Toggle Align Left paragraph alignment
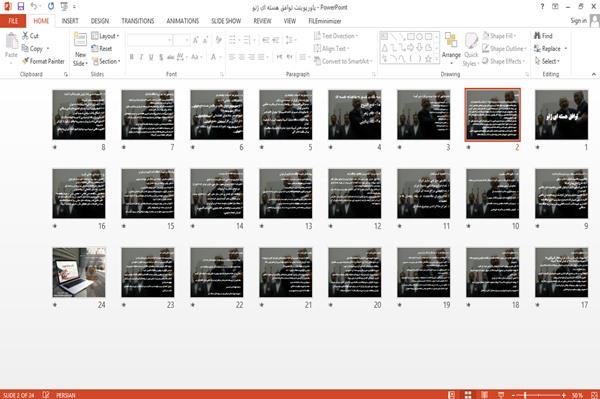This screenshot has width=600, height=399. coord(232,57)
